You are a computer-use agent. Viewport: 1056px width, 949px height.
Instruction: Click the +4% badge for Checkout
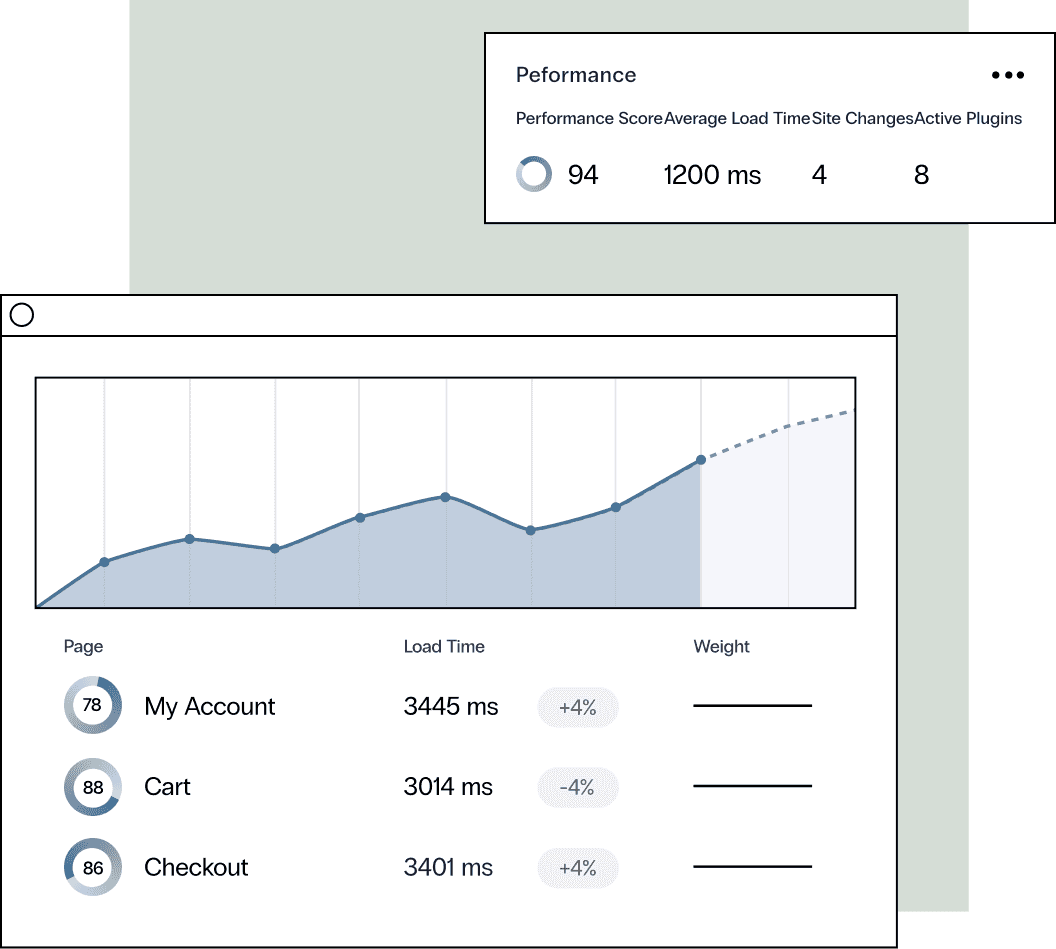578,868
